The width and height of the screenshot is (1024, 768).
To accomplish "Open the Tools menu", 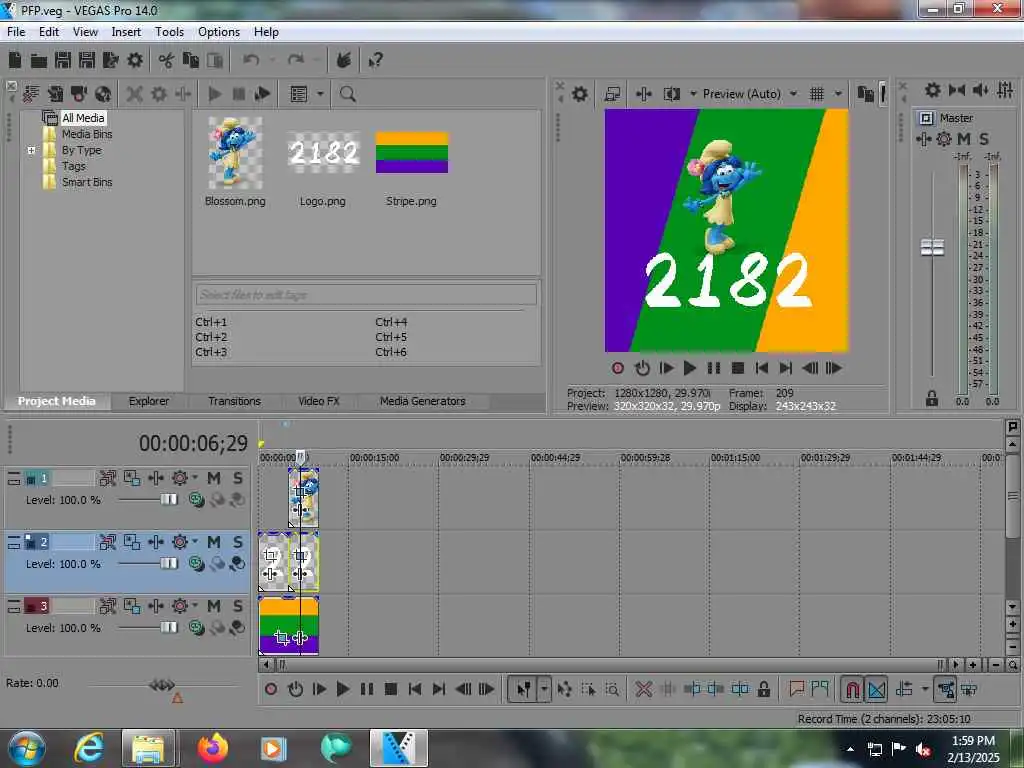I will [x=169, y=32].
